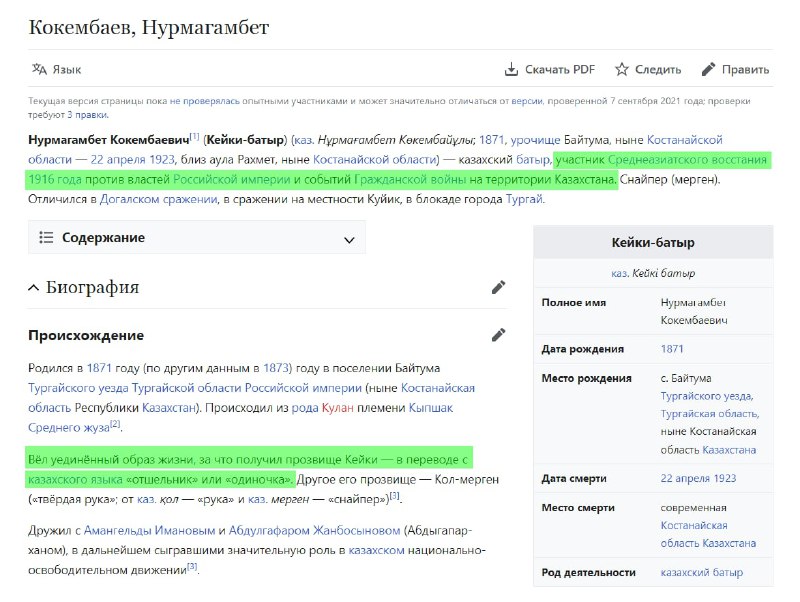Open the Язык language selector
The height and width of the screenshot is (602, 800).
pyautogui.click(x=57, y=69)
